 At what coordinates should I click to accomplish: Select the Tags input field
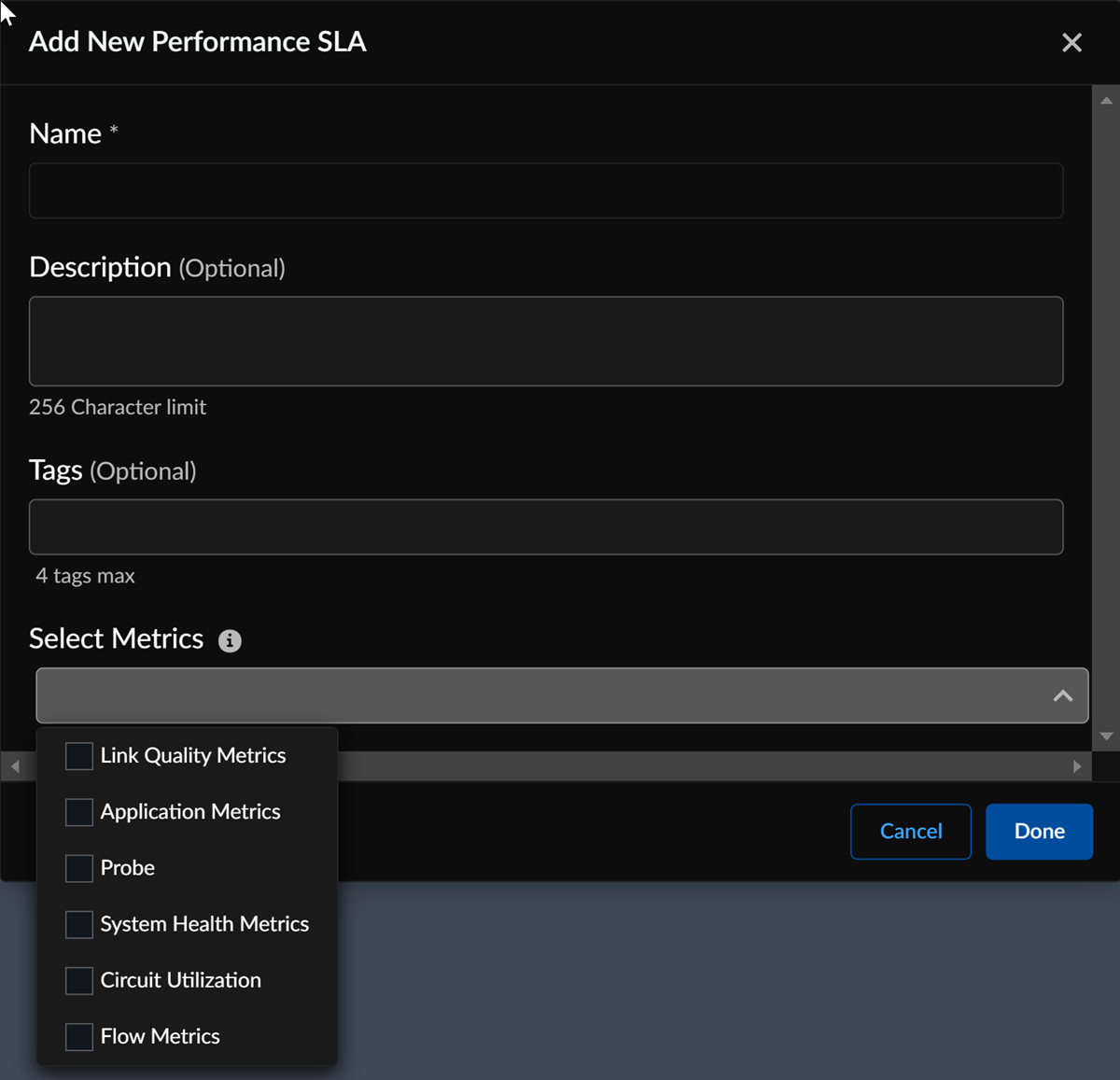tap(546, 527)
